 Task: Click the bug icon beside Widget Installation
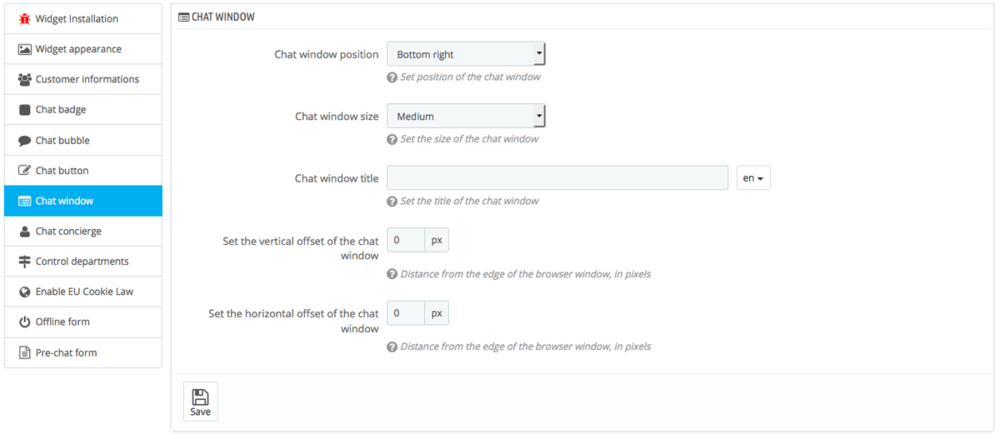click(x=25, y=19)
